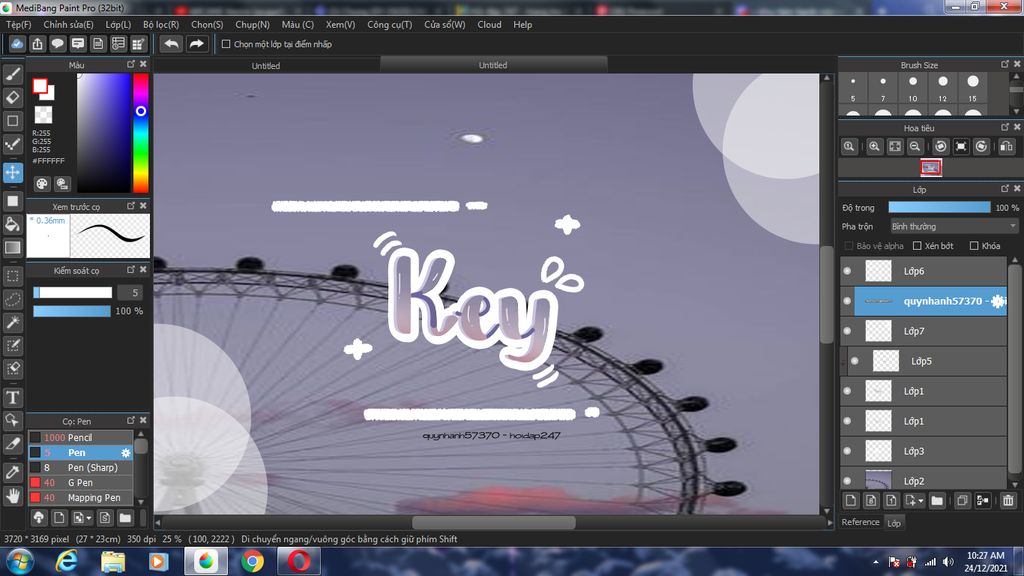
Task: Select the Bucket fill tool
Action: pos(12,225)
